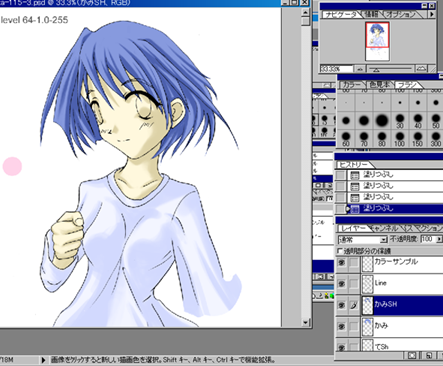
Task: Click the add layer mask icon
Action: (x=412, y=355)
